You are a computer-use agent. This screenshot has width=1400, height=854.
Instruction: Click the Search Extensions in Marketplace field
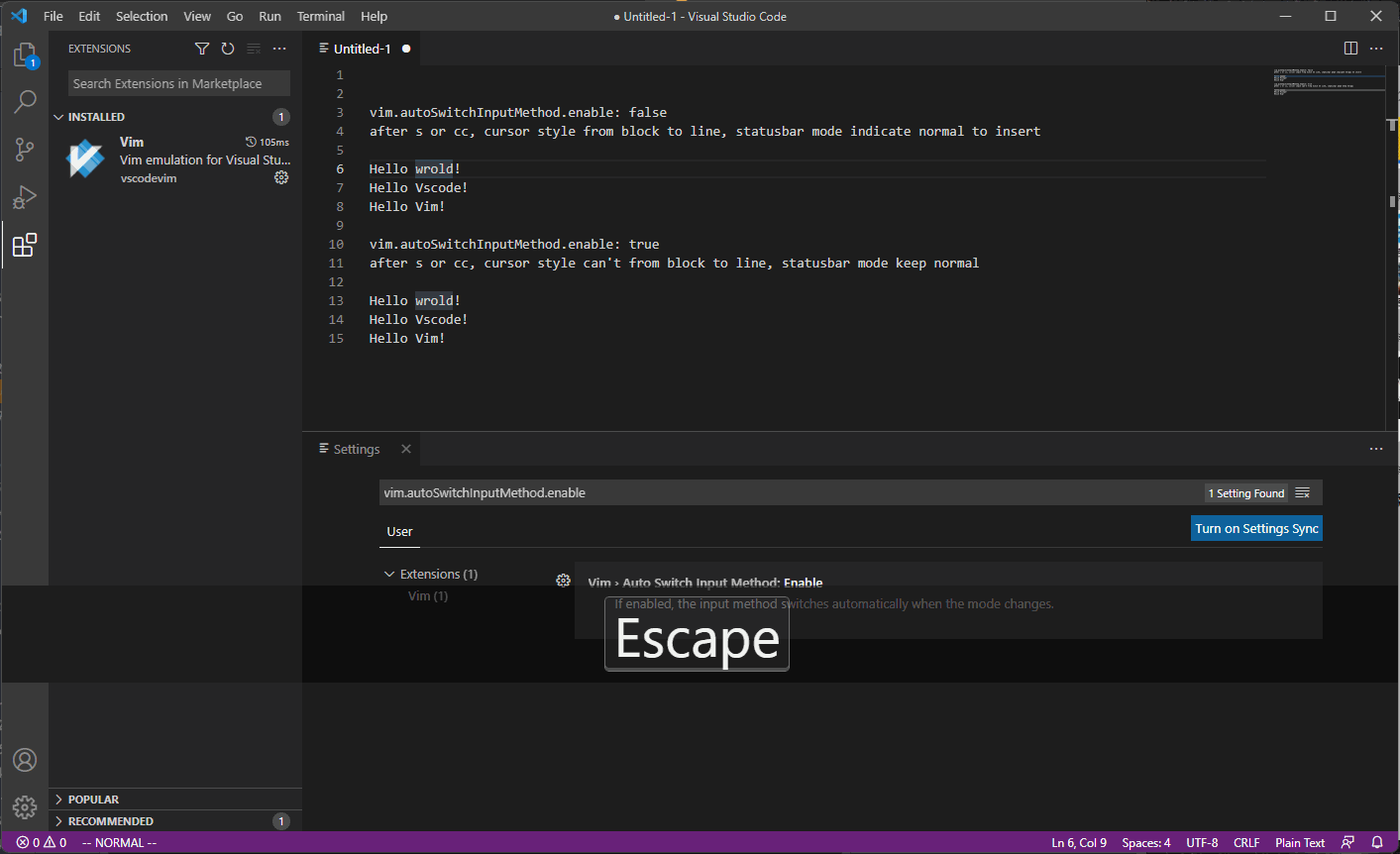177,82
